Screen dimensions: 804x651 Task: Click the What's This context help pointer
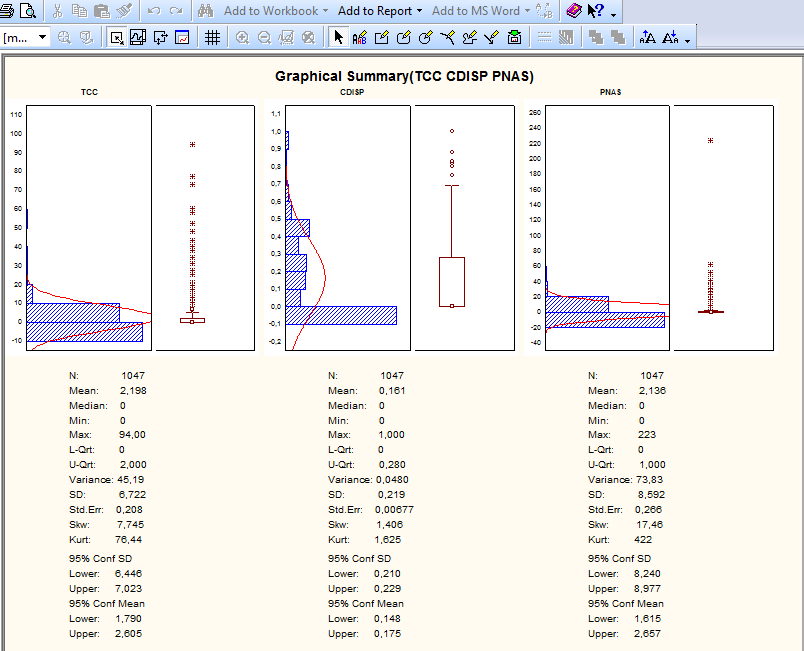click(x=596, y=11)
